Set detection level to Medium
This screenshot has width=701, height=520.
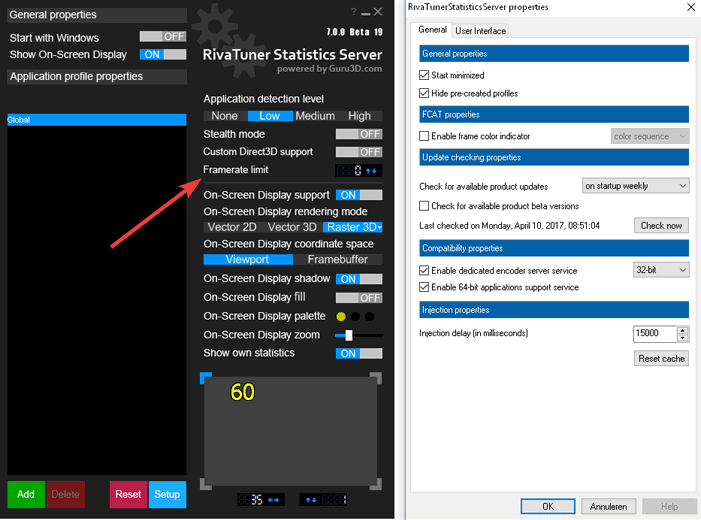tap(315, 116)
